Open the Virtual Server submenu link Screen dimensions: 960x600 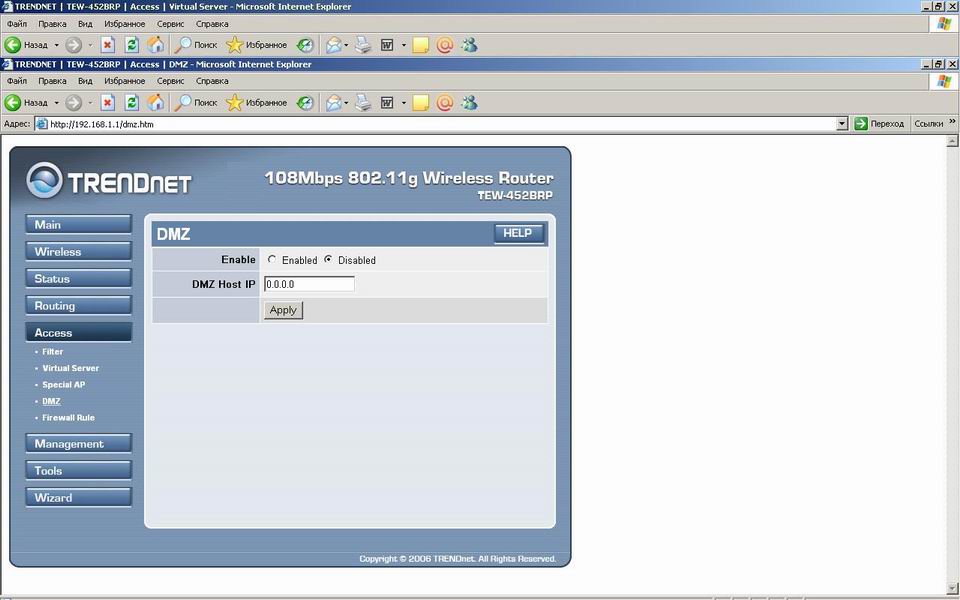point(70,368)
